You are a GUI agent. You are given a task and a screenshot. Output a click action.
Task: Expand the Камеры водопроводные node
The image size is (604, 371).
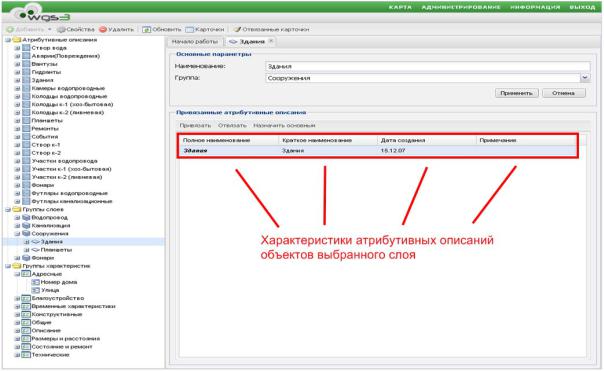(x=17, y=88)
